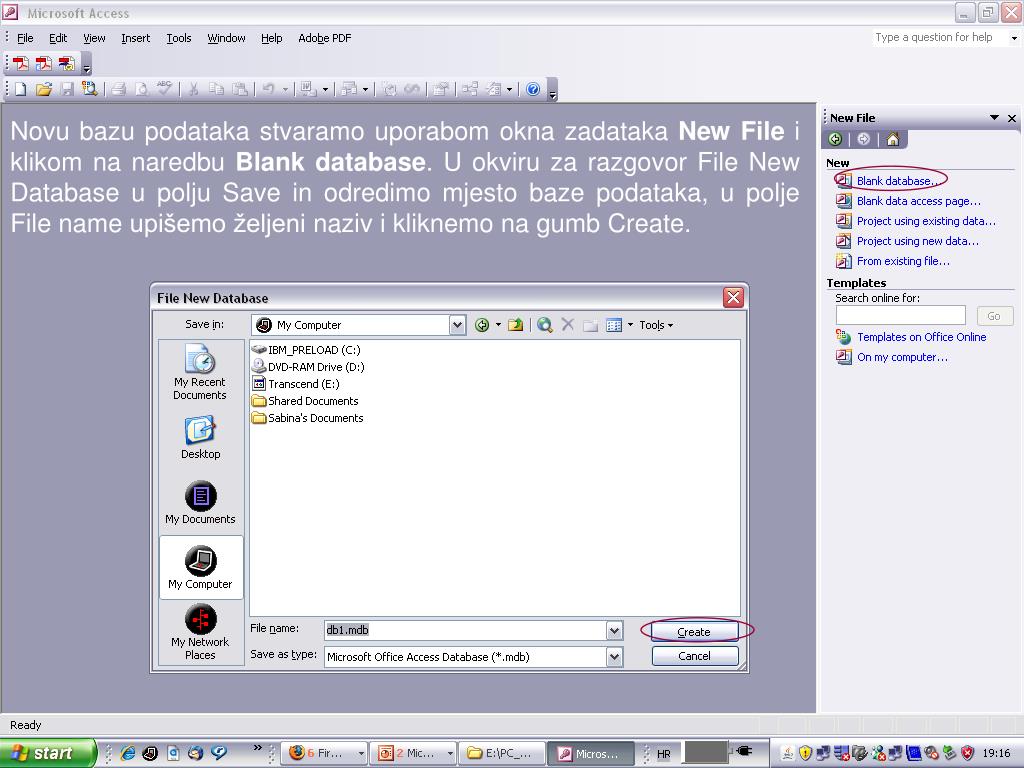
Task: Click the File name text field
Action: (465, 630)
